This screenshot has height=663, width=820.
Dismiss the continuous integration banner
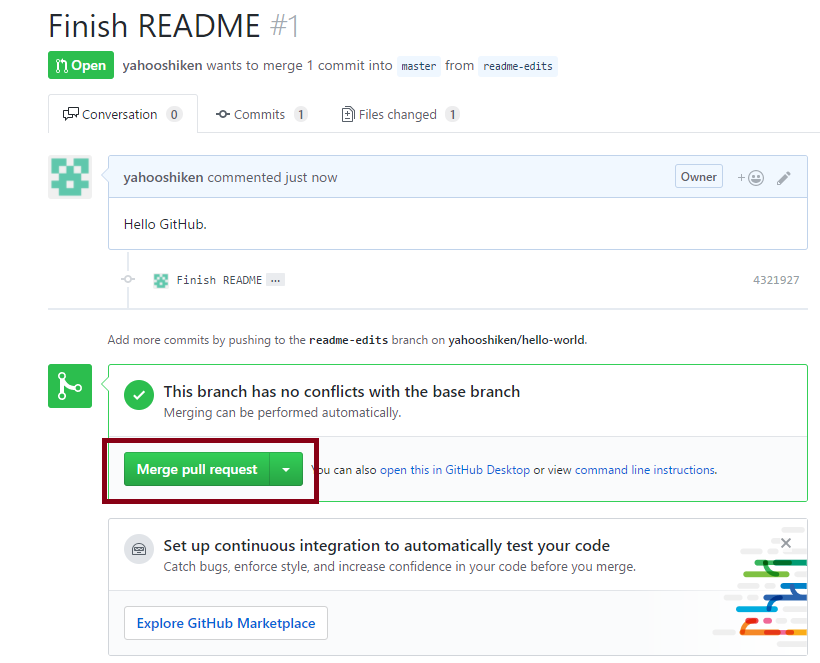pos(785,543)
